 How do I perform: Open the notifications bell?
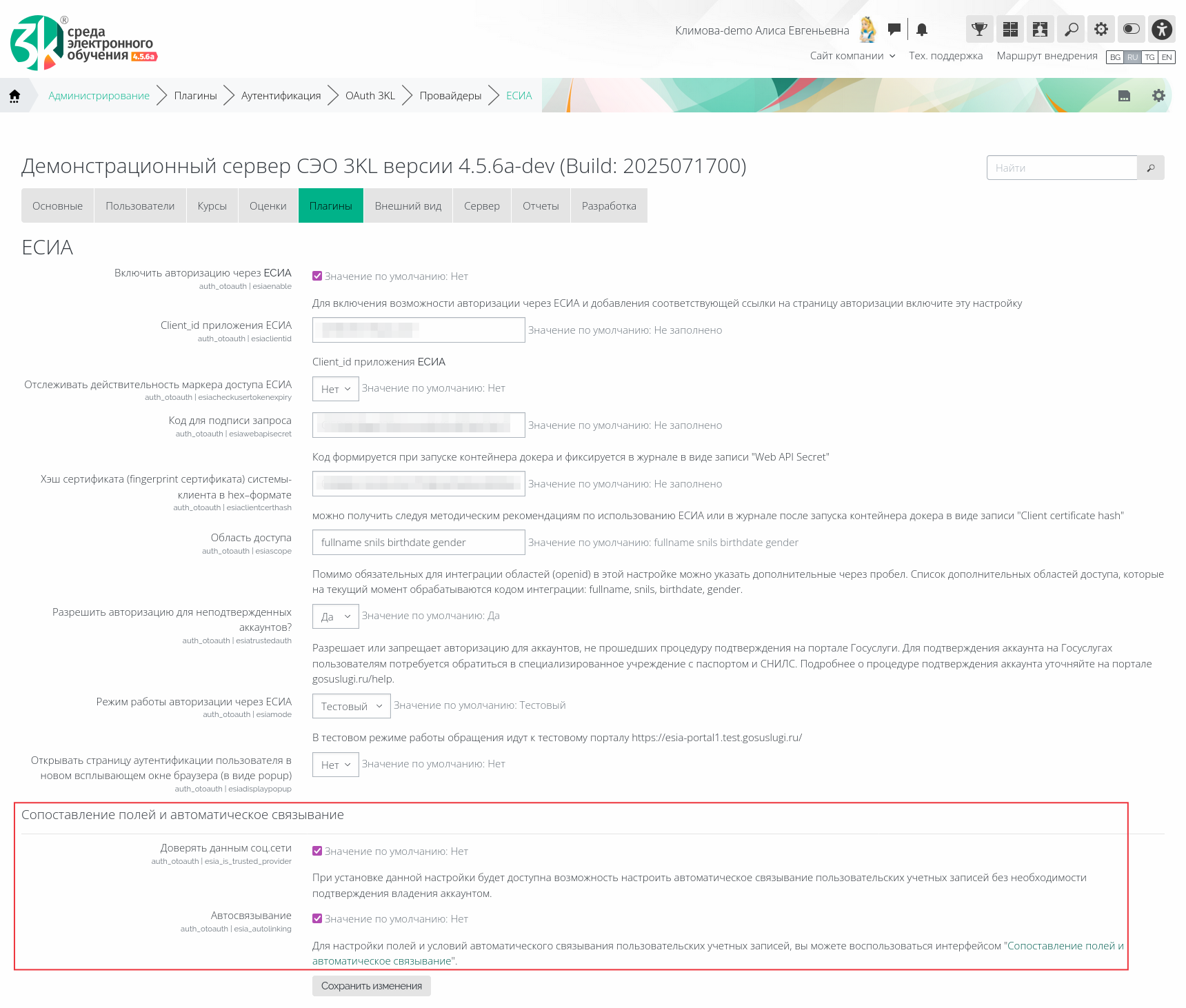[x=922, y=29]
